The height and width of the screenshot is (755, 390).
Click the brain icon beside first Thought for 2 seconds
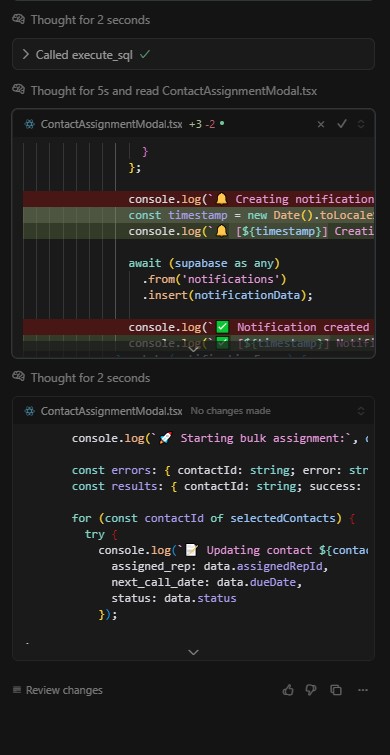click(x=18, y=19)
